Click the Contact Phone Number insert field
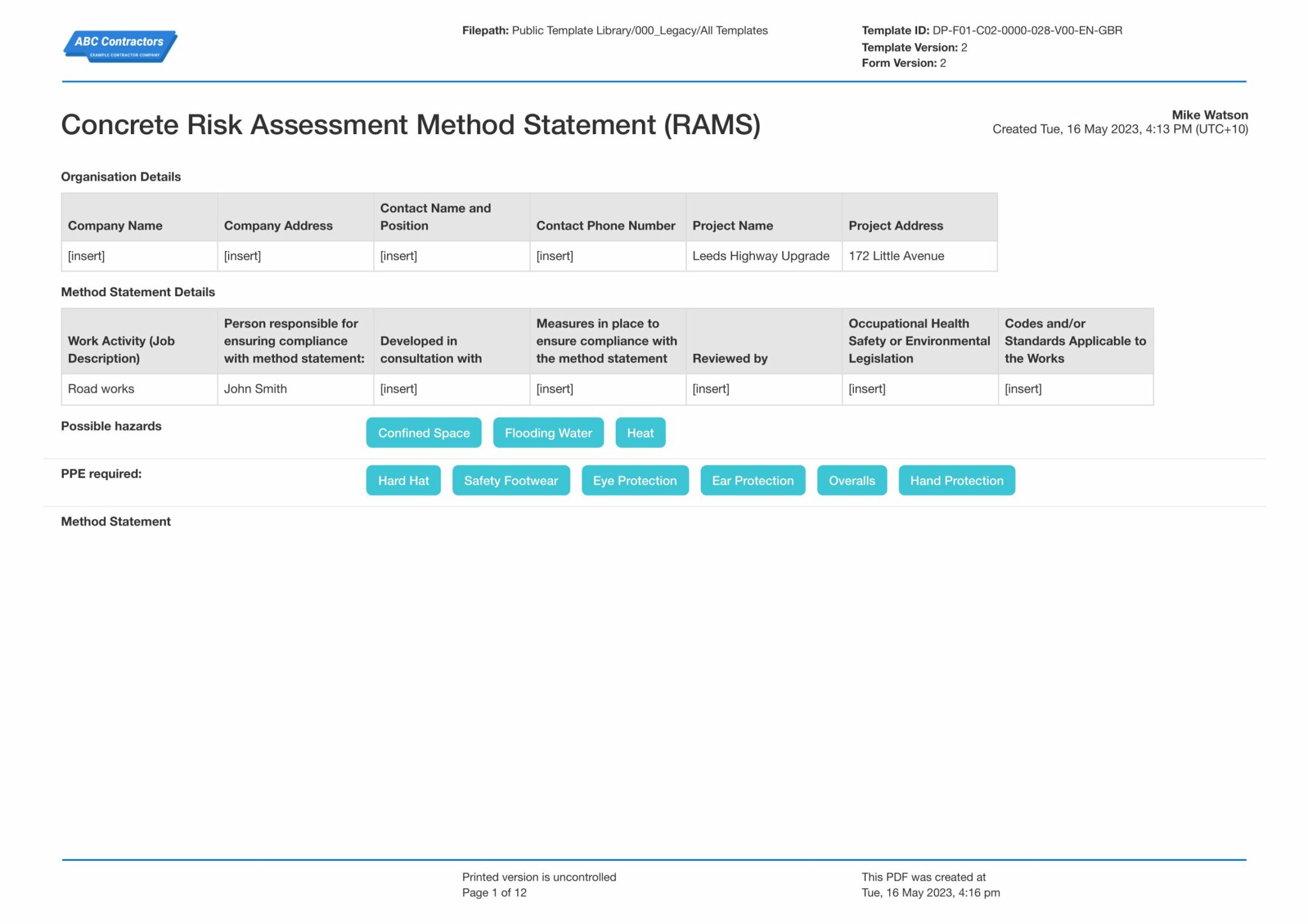 554,255
